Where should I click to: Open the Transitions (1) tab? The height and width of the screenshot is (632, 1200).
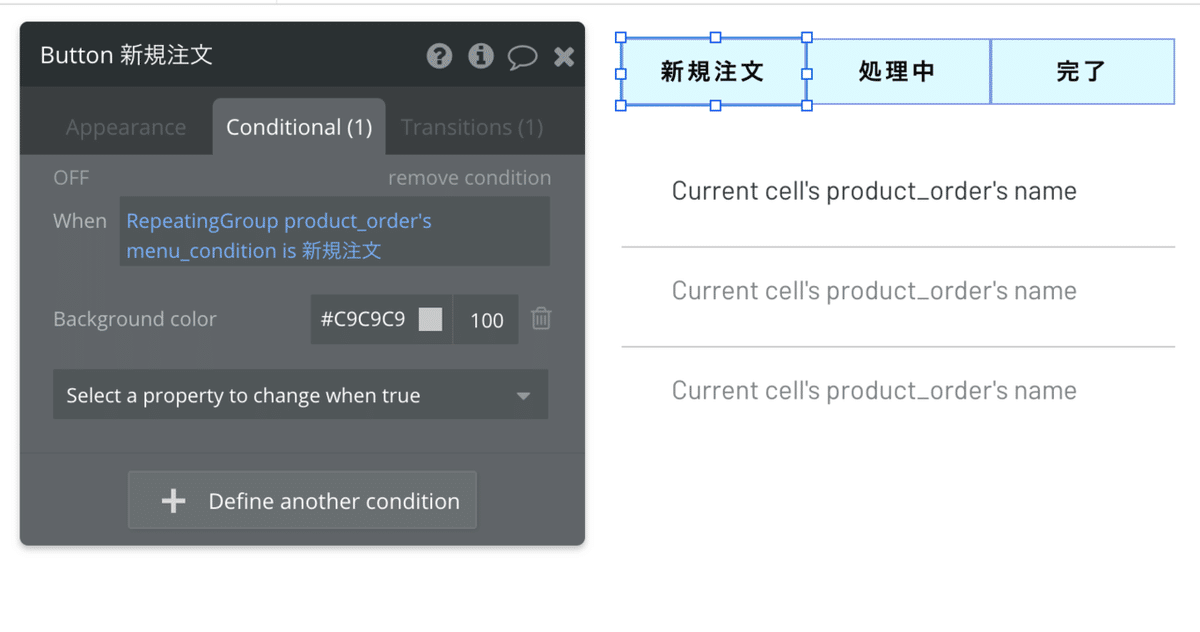(x=472, y=128)
